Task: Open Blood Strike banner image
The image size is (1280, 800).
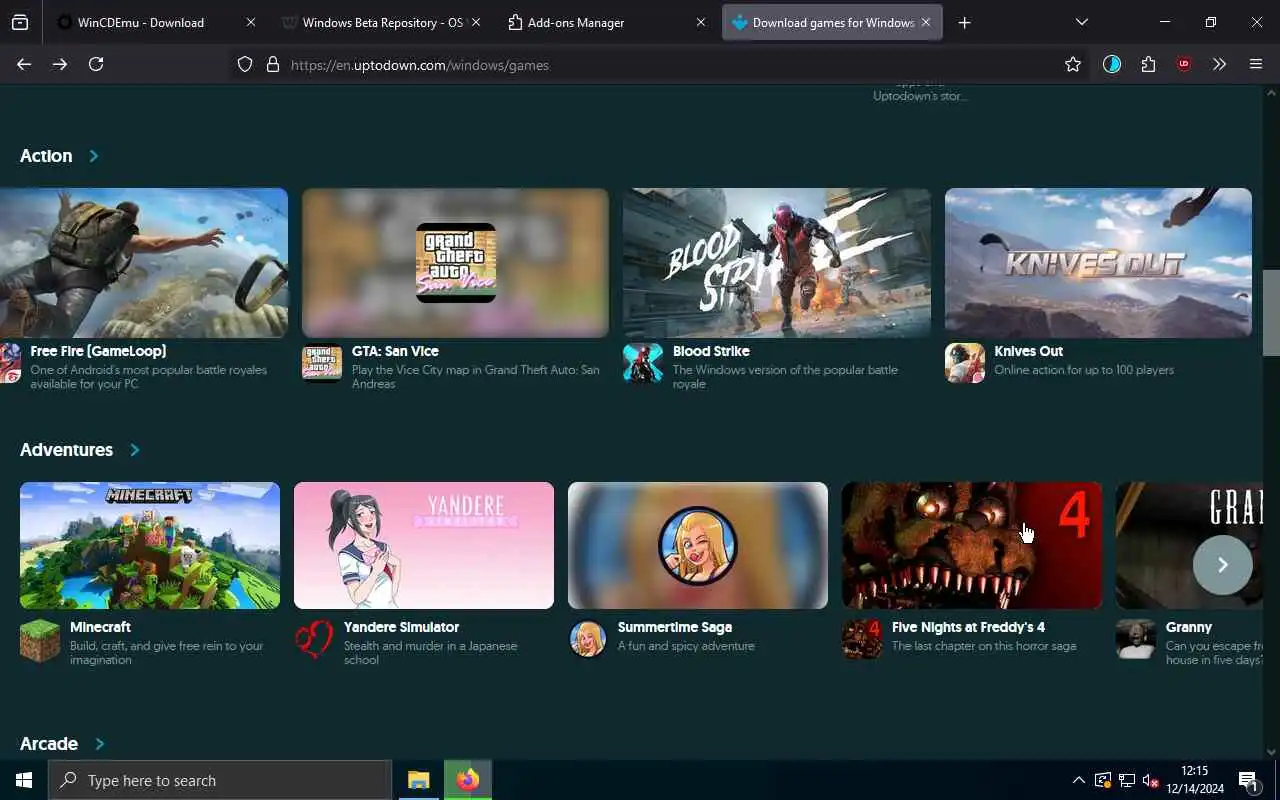Action: tap(777, 263)
